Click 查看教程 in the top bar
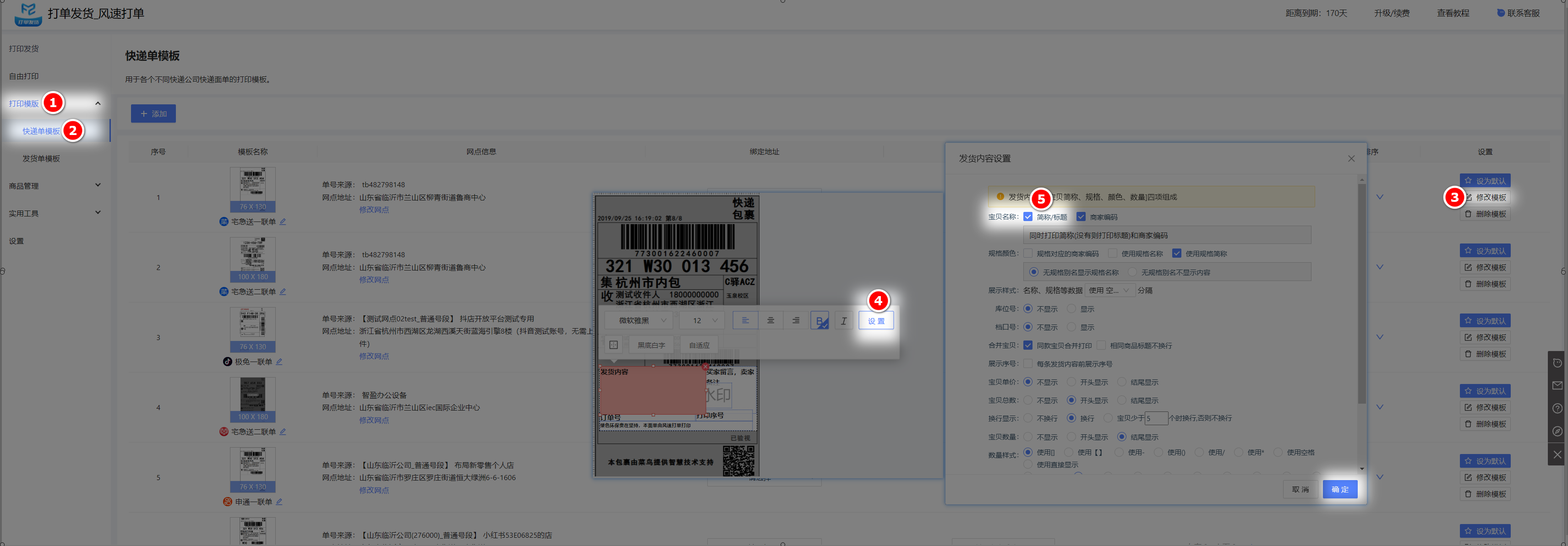The image size is (1568, 546). click(x=1453, y=13)
